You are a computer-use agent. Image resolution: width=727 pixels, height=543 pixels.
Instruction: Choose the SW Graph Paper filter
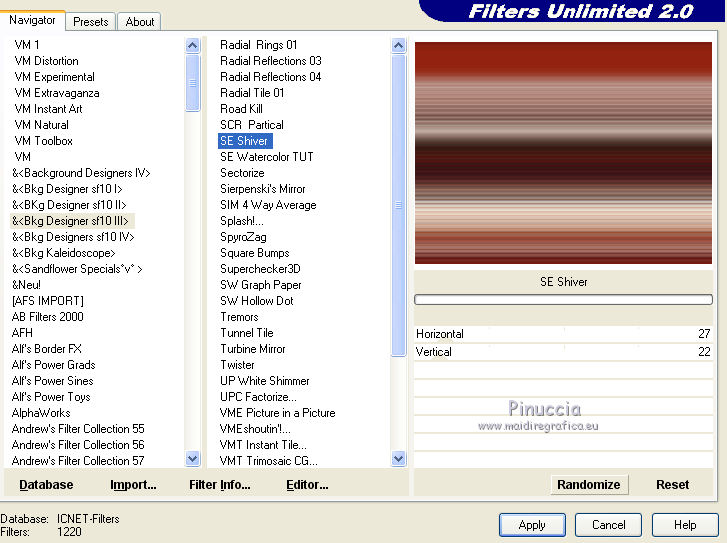coord(261,285)
